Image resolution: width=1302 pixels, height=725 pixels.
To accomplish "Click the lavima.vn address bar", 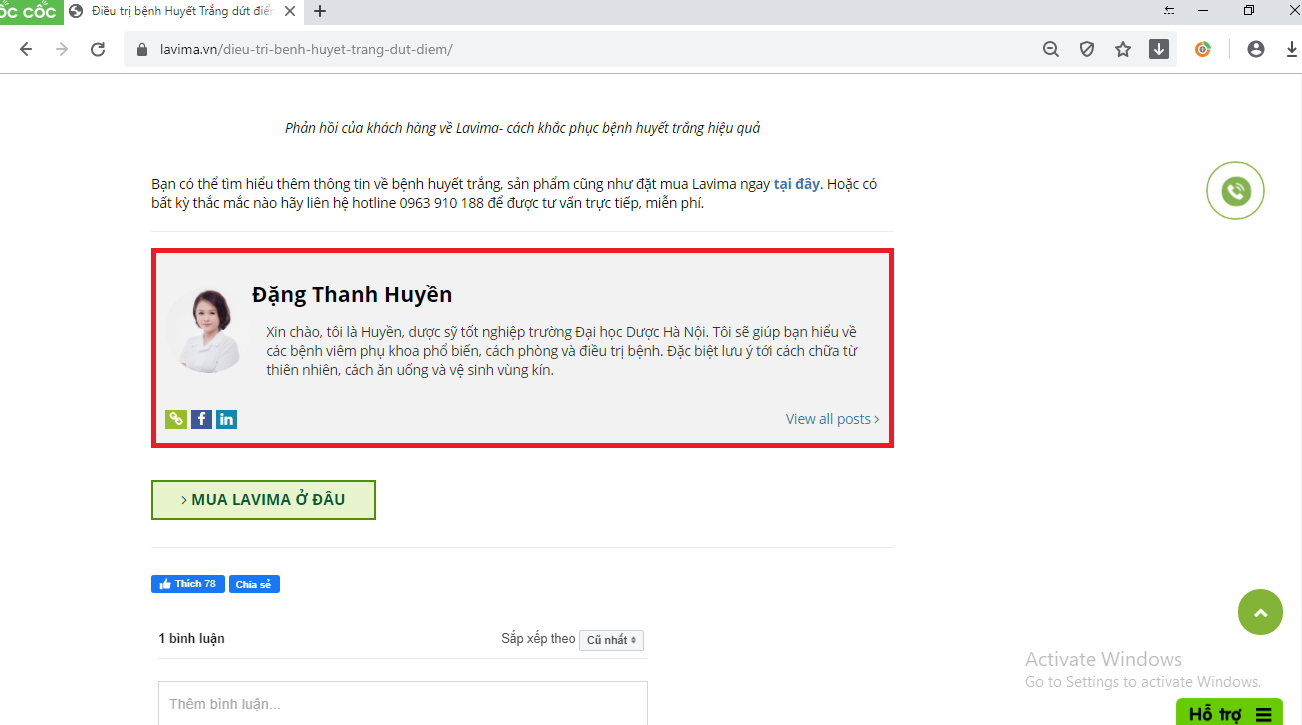I will tap(580, 49).
